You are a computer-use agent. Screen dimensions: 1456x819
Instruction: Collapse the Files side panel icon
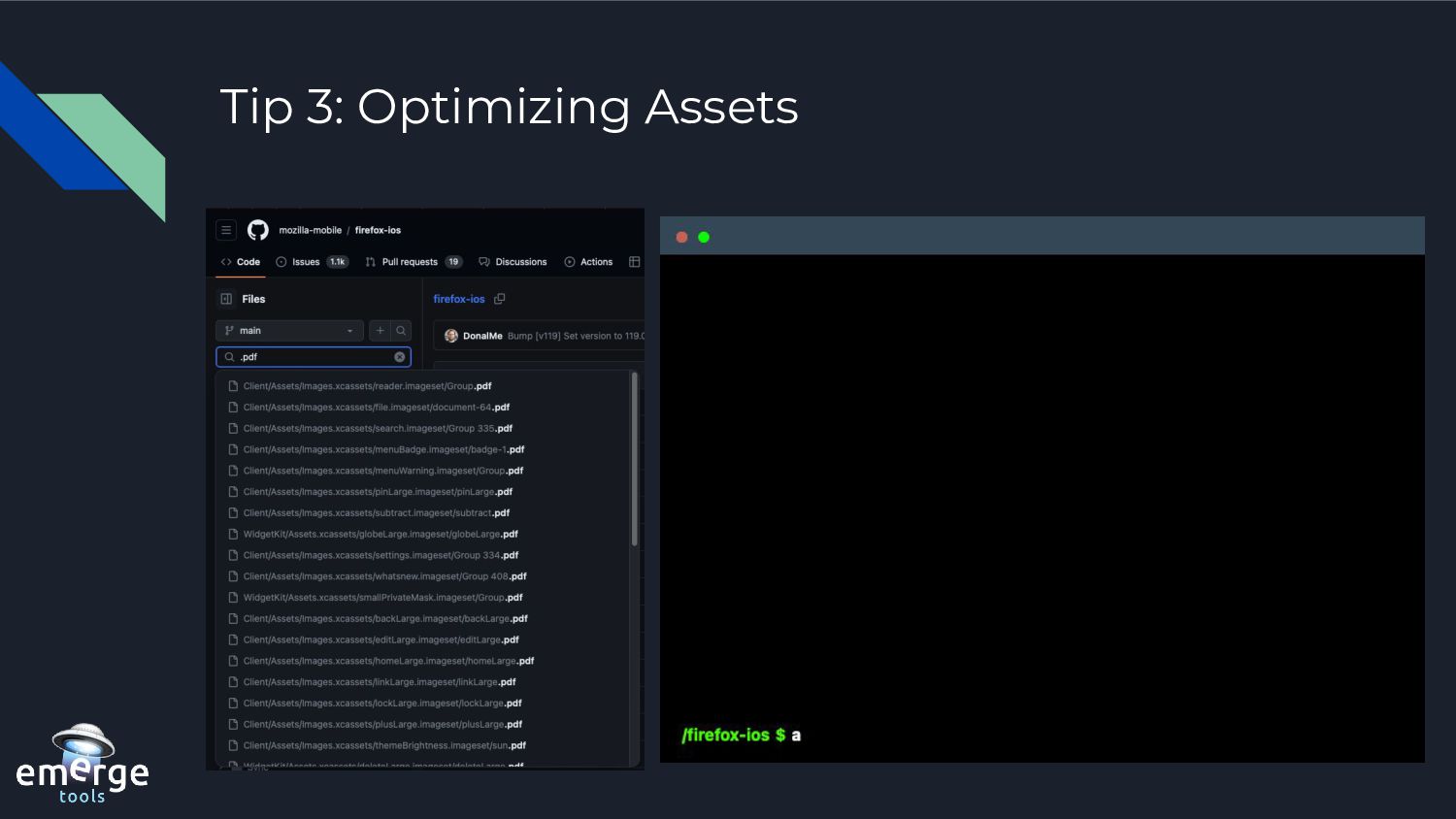point(226,299)
